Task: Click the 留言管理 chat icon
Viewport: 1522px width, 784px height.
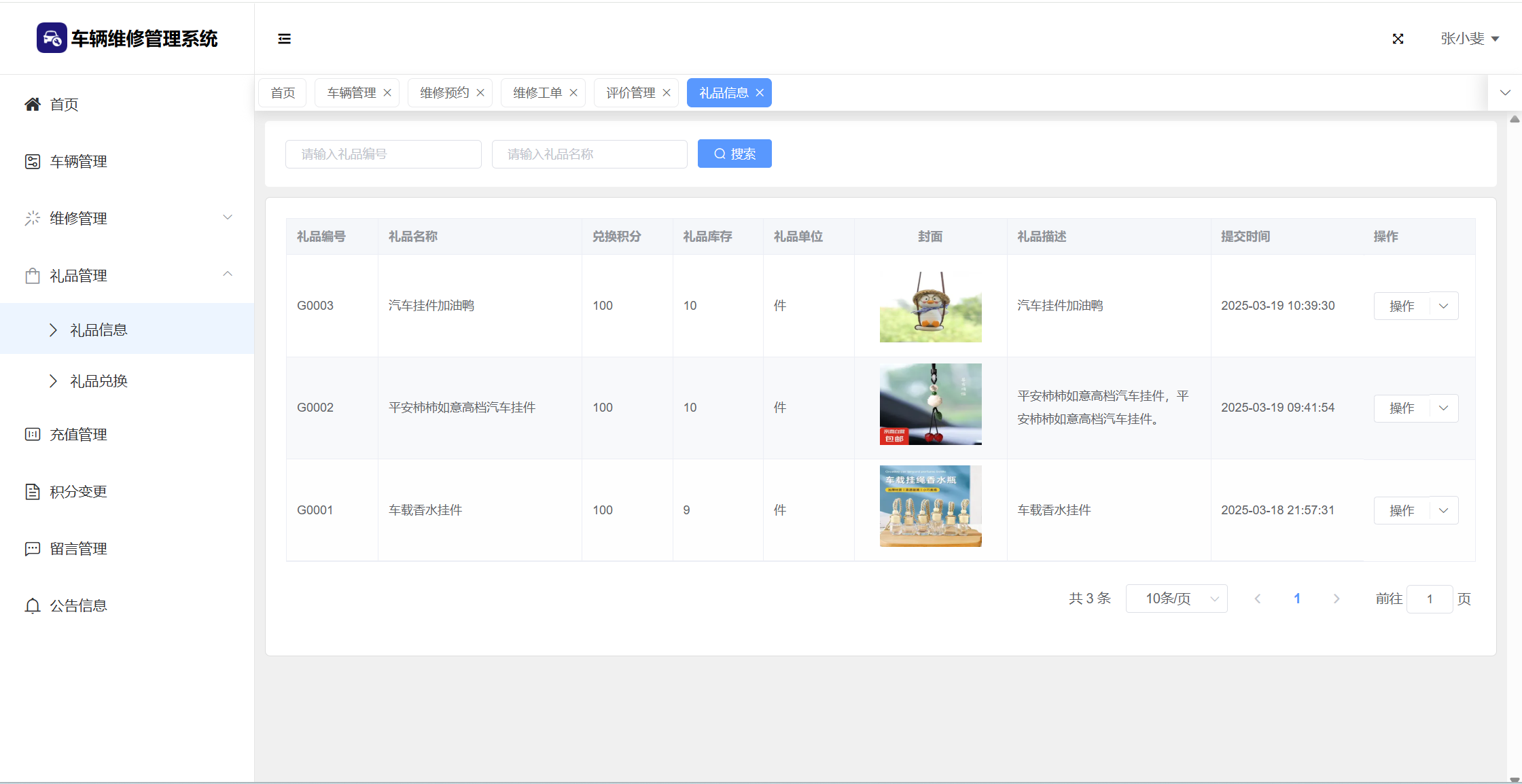Action: point(32,548)
